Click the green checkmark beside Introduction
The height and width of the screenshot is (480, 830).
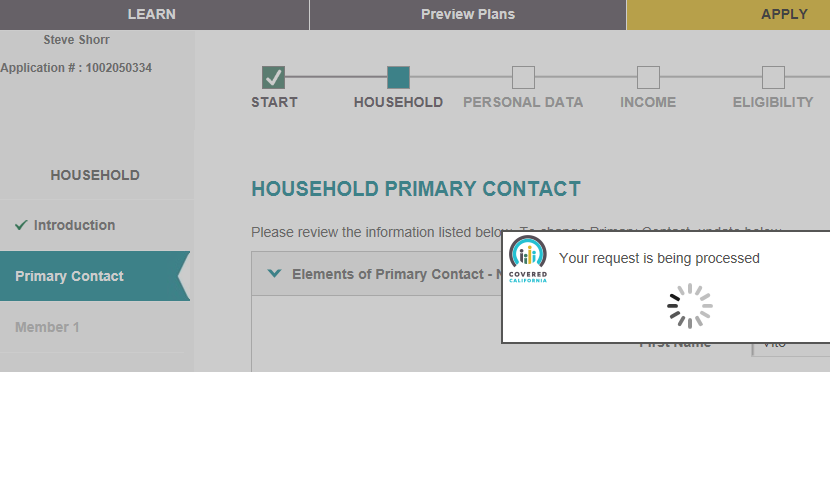pyautogui.click(x=21, y=225)
